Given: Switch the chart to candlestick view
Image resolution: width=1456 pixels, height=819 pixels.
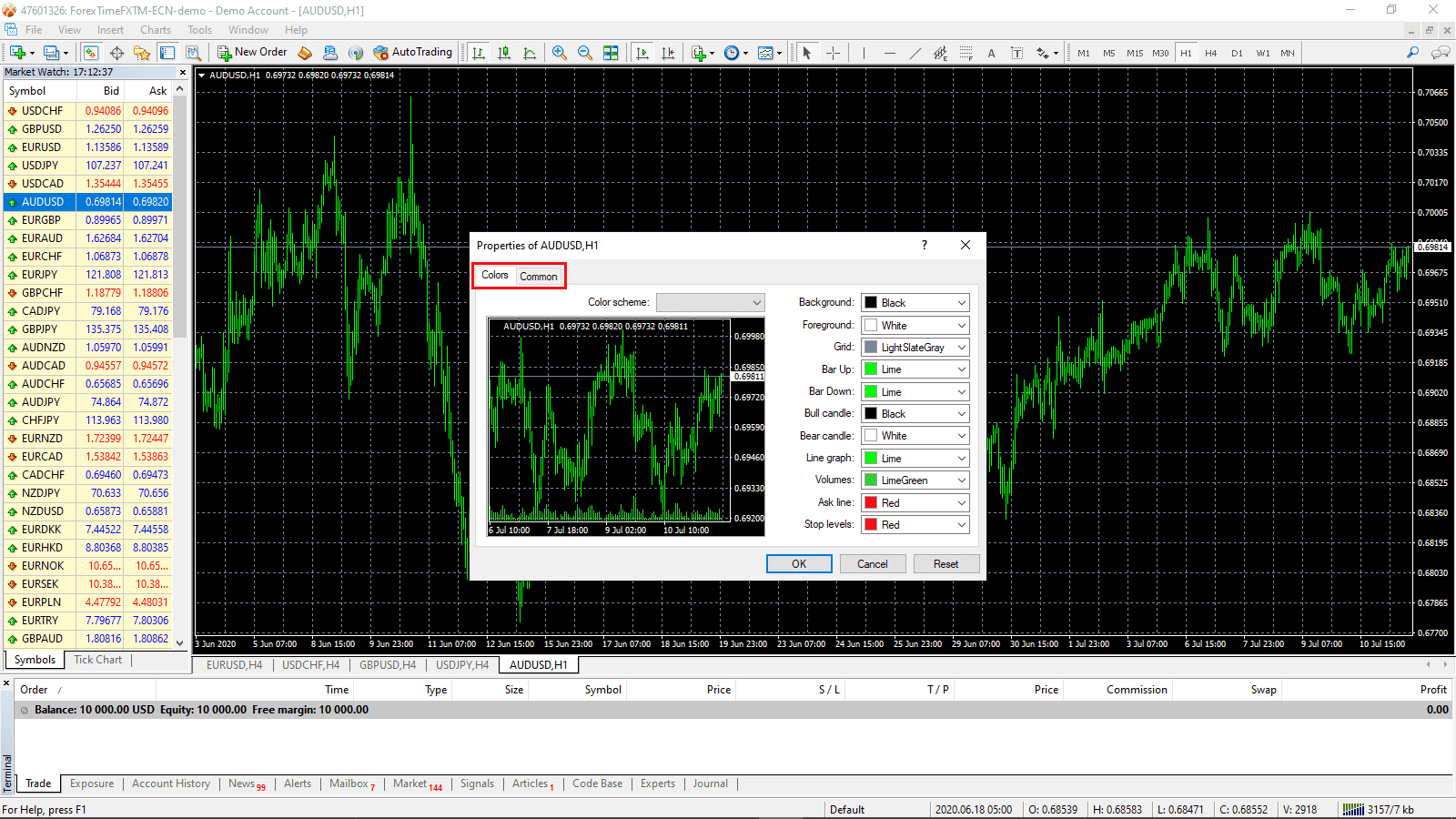Looking at the screenshot, I should (505, 53).
